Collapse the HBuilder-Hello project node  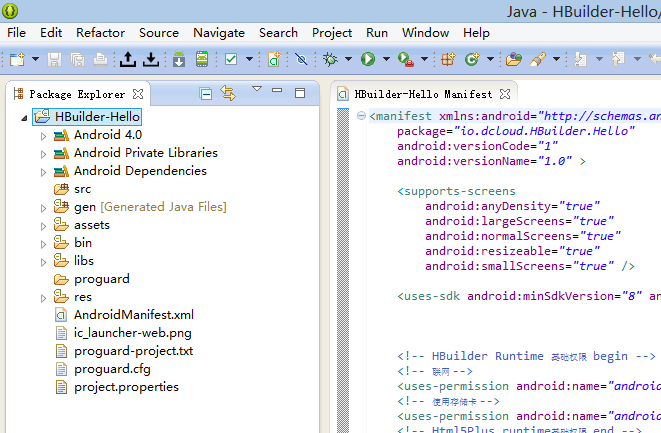tap(24, 118)
